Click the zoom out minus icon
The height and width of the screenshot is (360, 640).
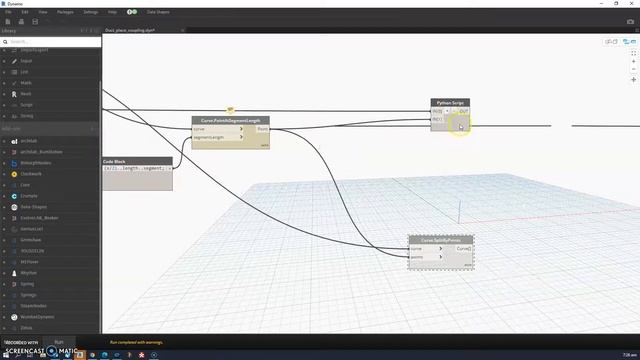point(633,69)
